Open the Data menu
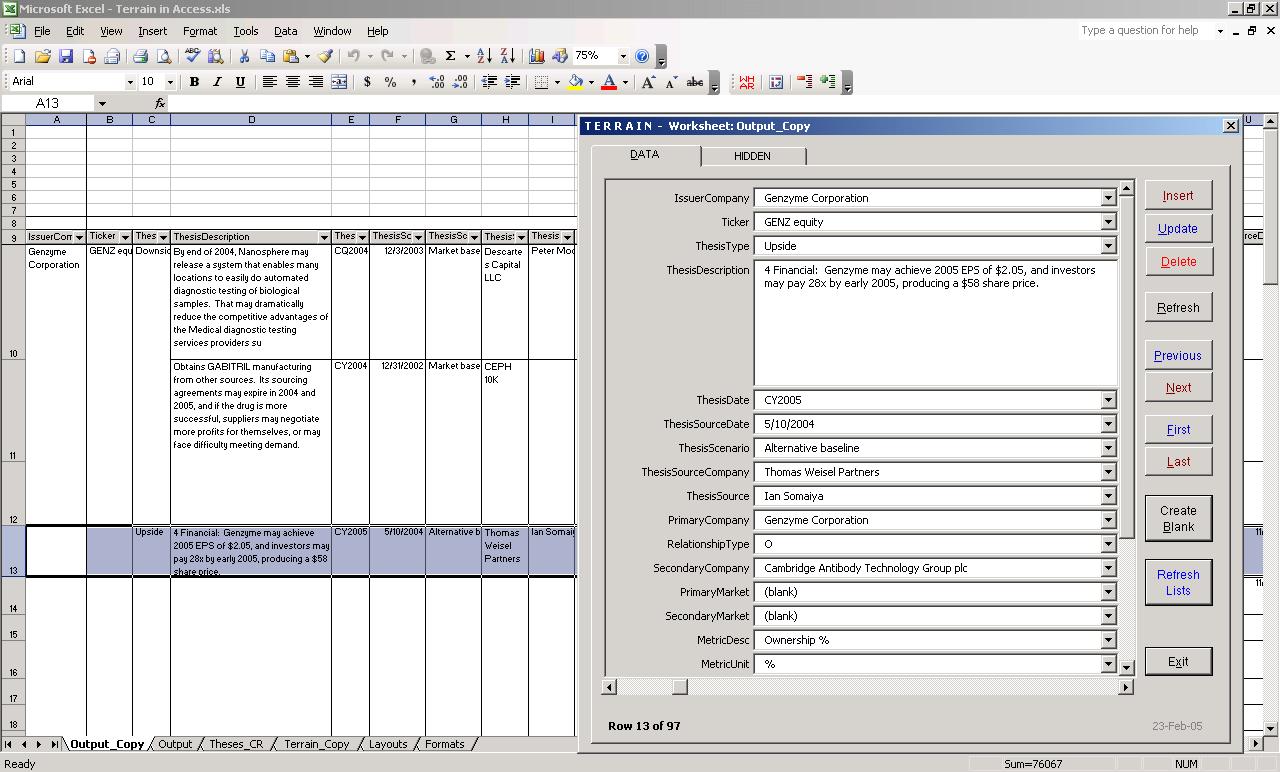 pos(285,31)
